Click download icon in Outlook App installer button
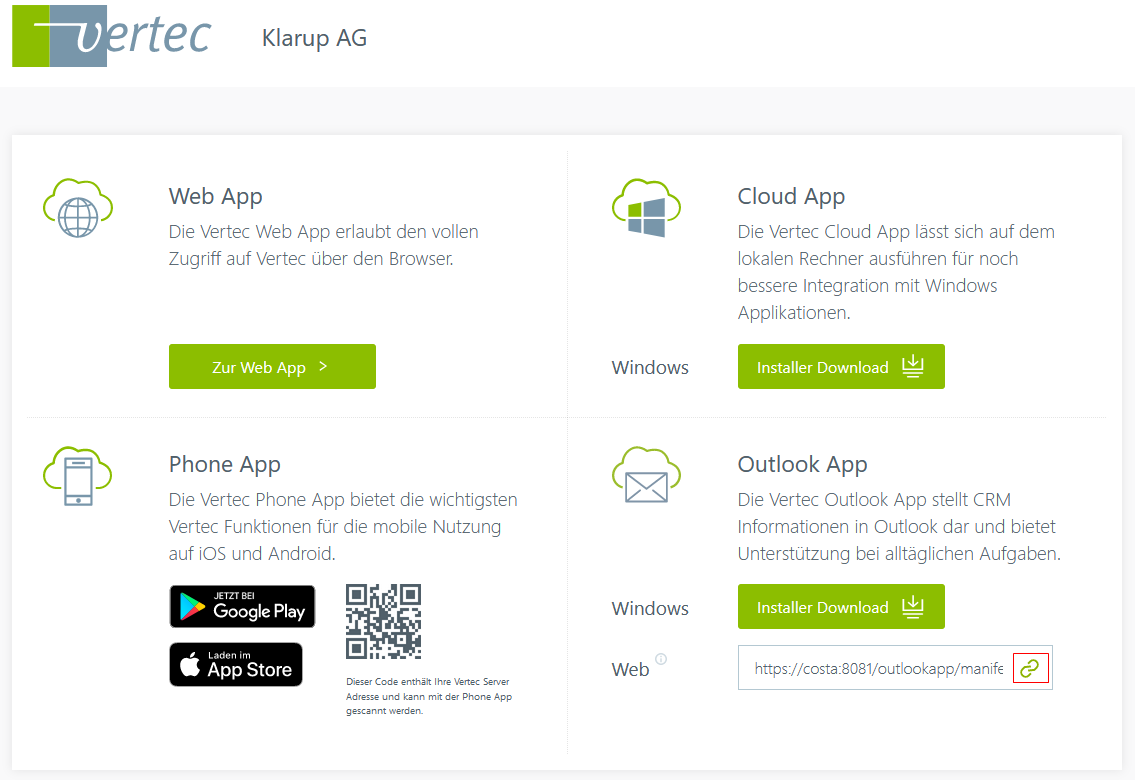Viewport: 1135px width, 780px height. point(913,606)
